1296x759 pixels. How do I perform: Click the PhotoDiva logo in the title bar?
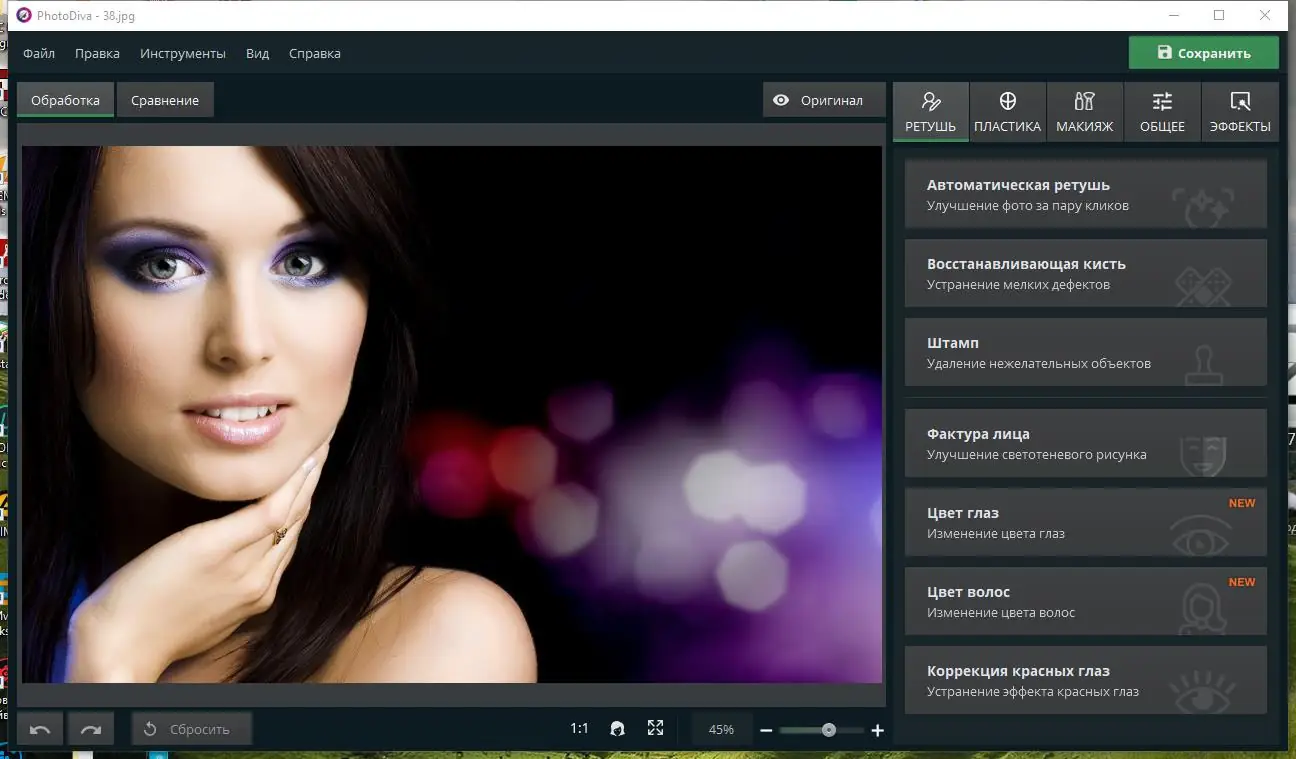(x=24, y=14)
